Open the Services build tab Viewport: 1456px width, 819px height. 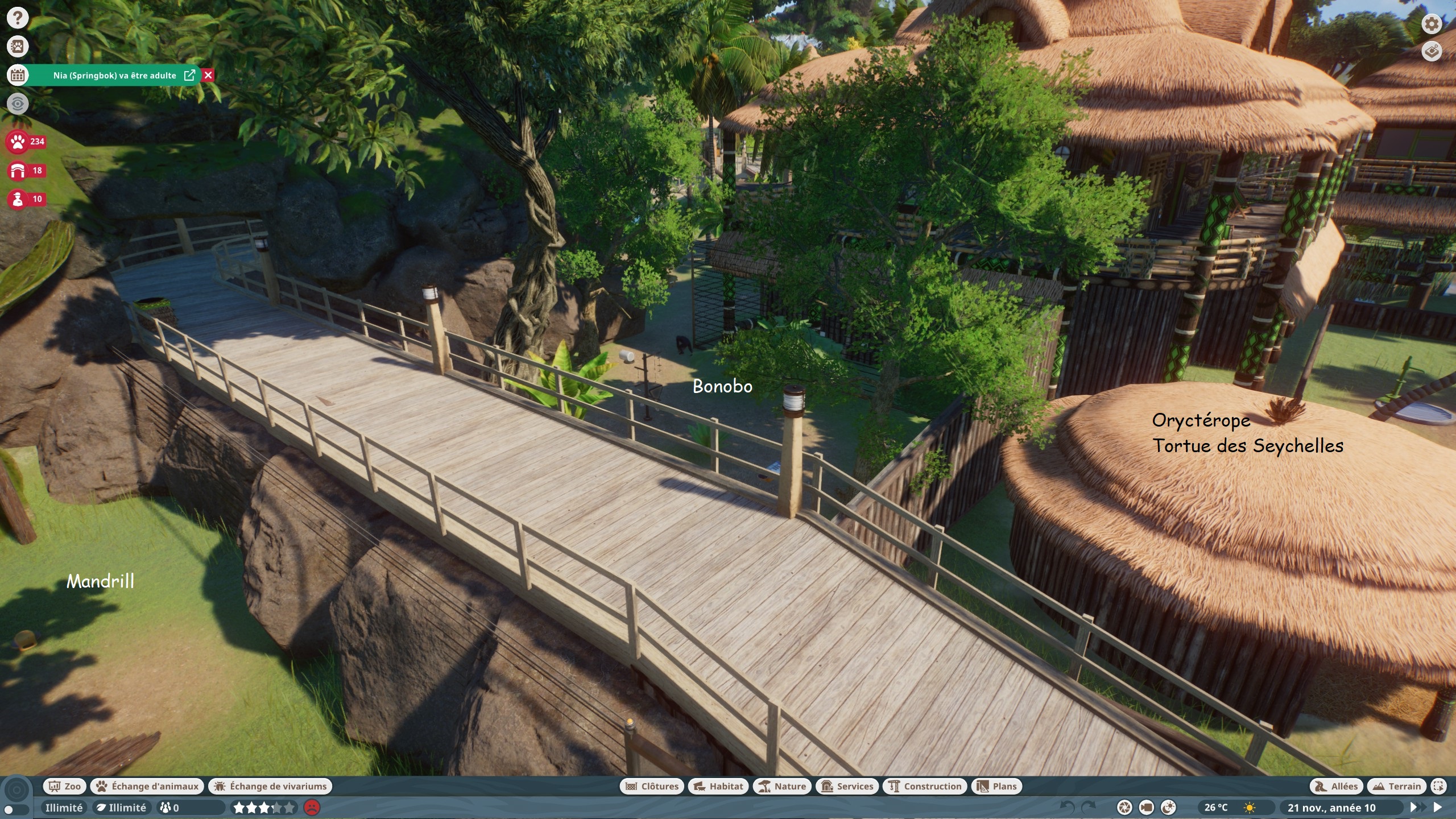[847, 787]
